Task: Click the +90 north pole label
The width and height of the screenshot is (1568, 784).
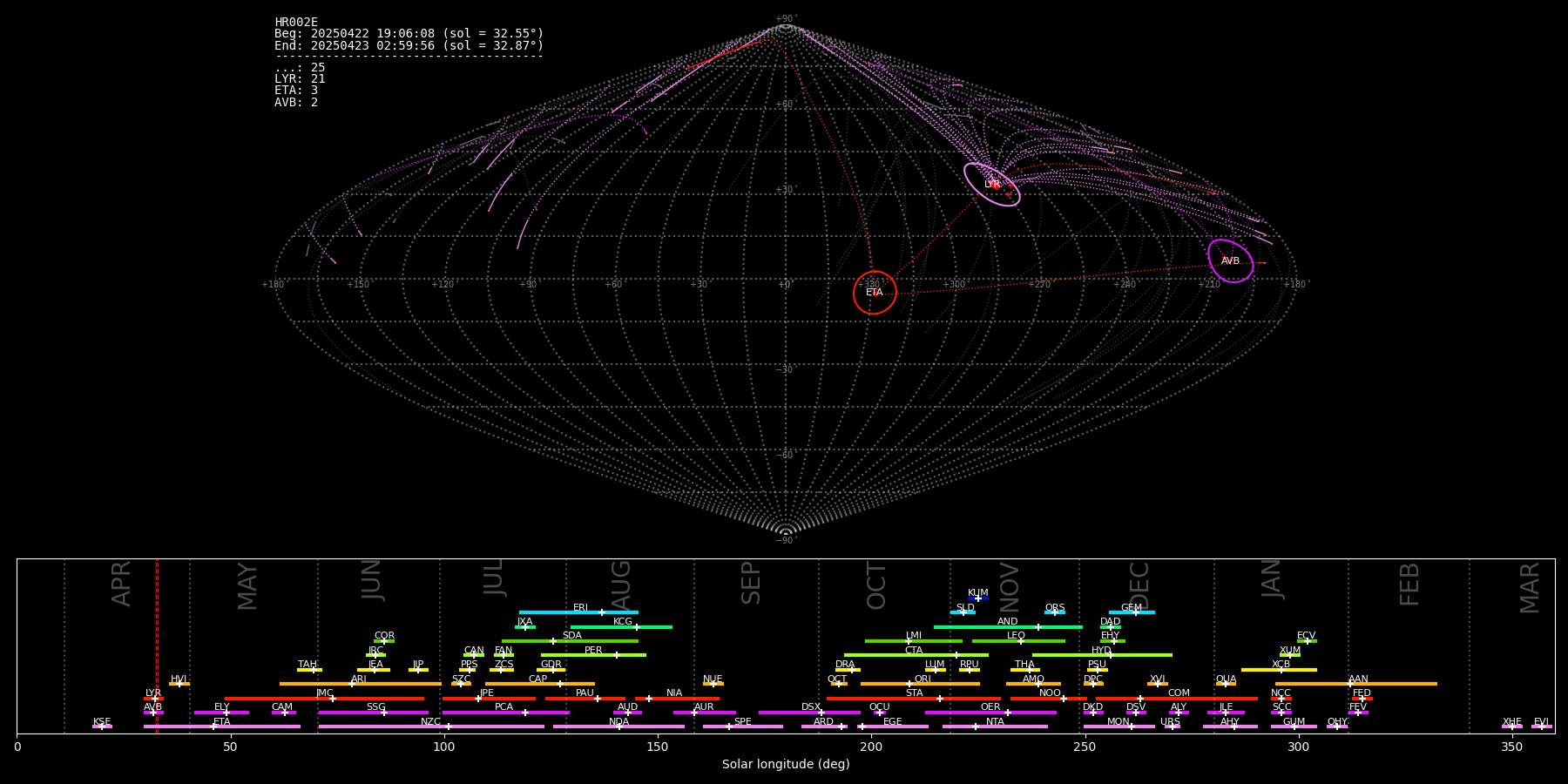Action: tap(785, 19)
